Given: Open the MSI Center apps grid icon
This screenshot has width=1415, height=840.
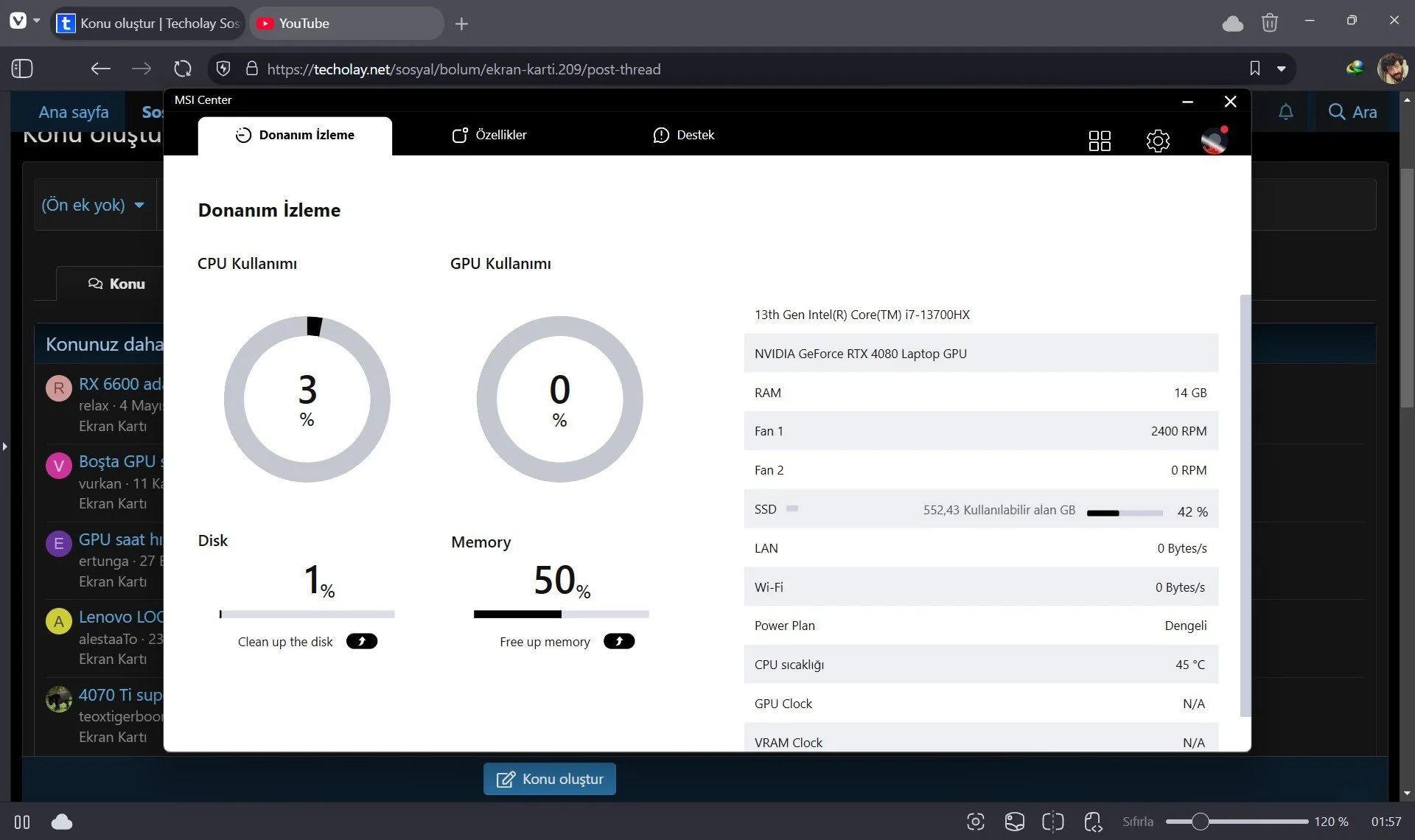Looking at the screenshot, I should pyautogui.click(x=1100, y=140).
